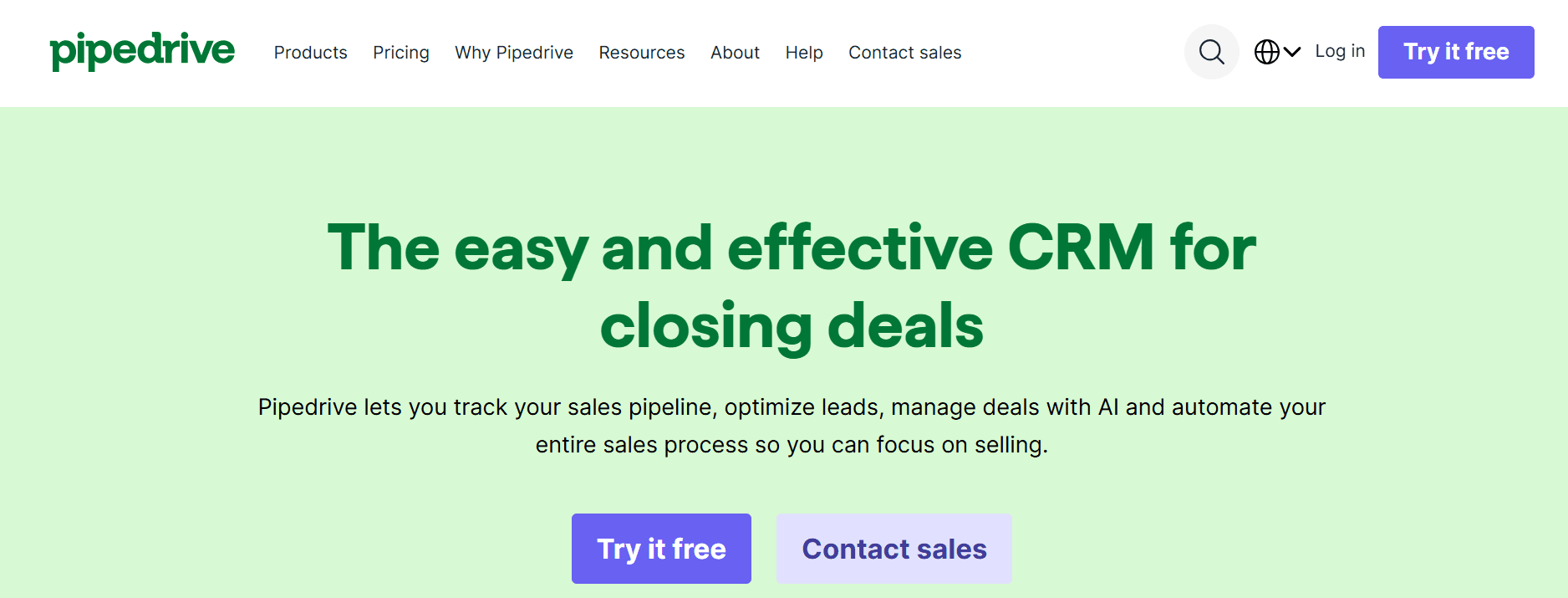Click the Log in link

pyautogui.click(x=1339, y=51)
